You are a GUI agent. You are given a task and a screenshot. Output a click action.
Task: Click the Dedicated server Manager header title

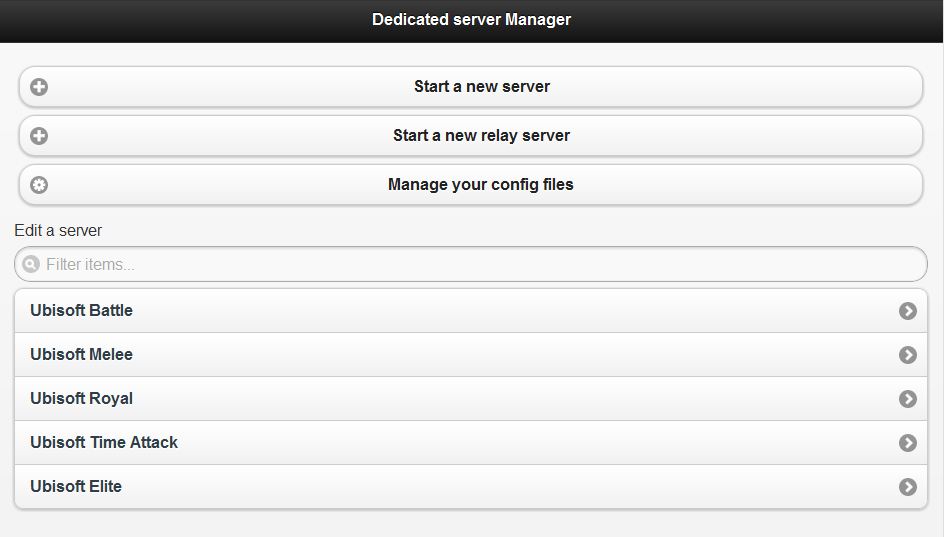tap(471, 19)
